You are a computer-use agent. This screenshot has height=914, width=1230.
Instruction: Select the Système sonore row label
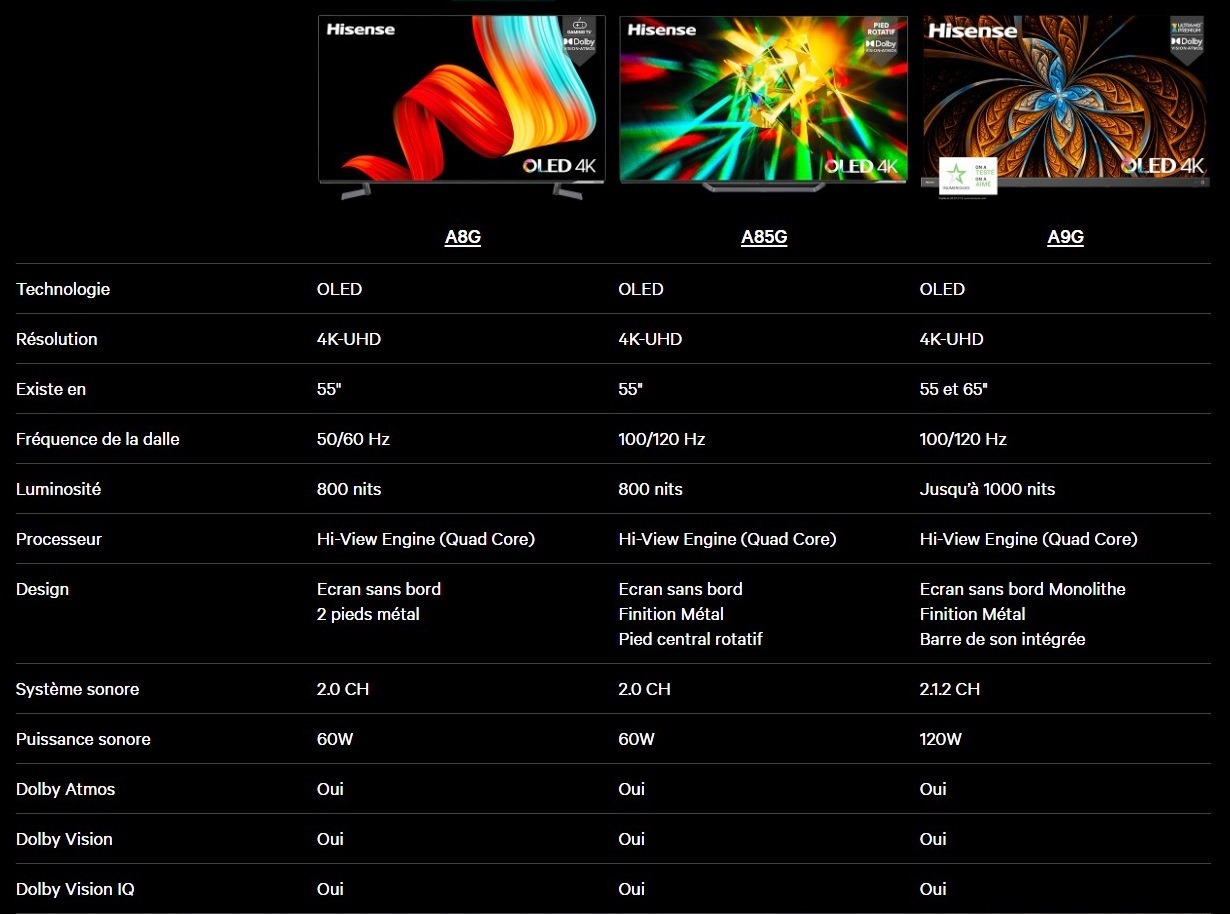[77, 689]
